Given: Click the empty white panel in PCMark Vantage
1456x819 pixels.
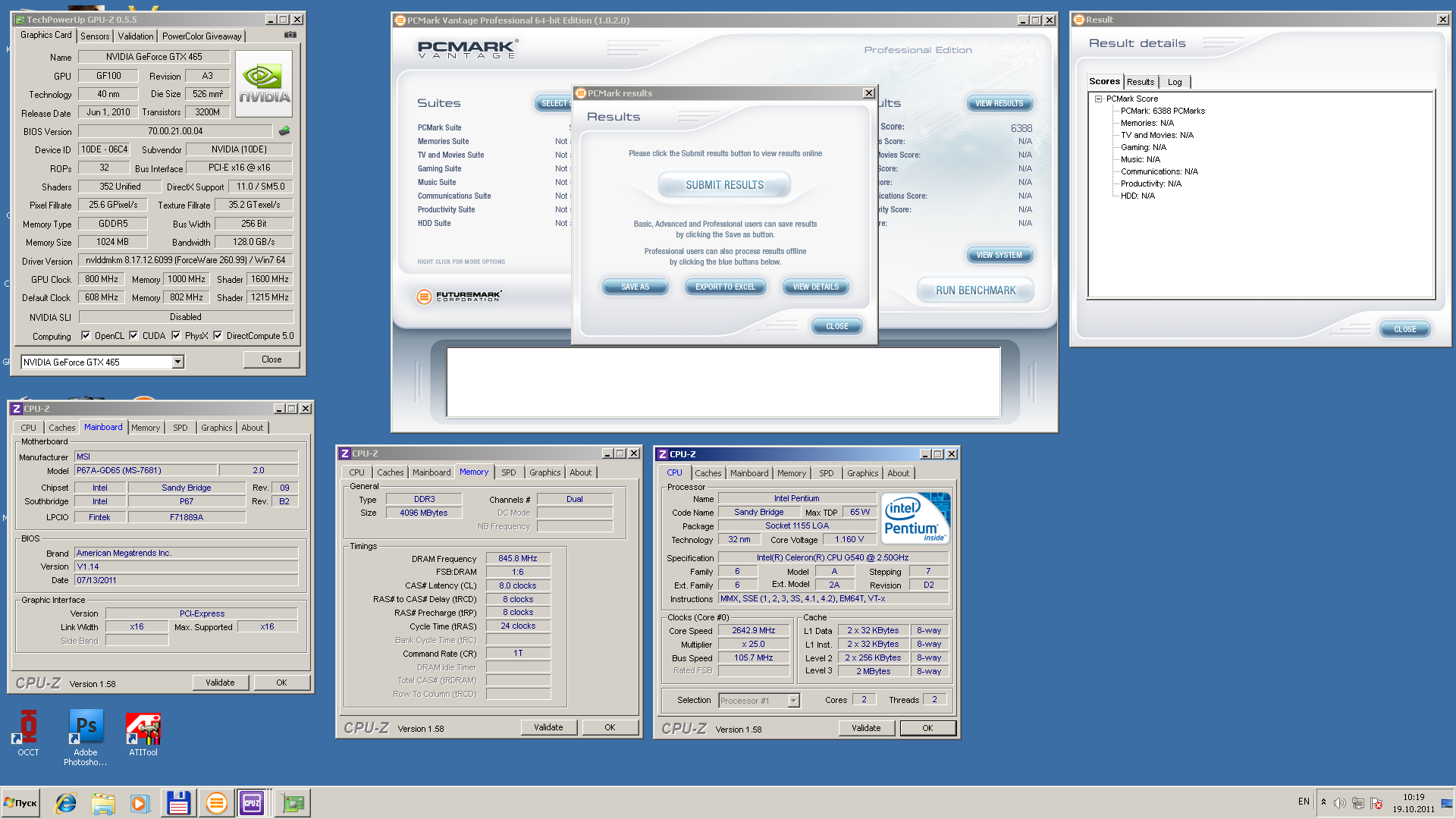Looking at the screenshot, I should click(723, 382).
